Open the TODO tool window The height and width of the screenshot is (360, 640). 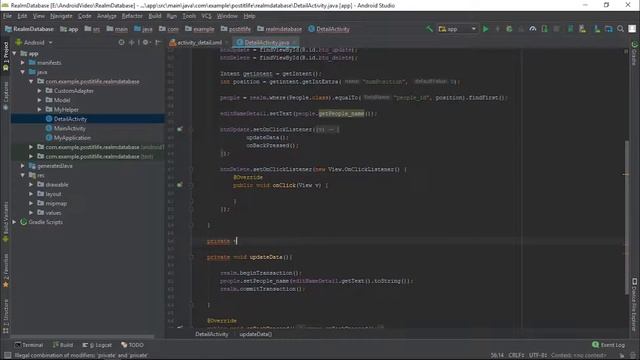click(x=132, y=345)
